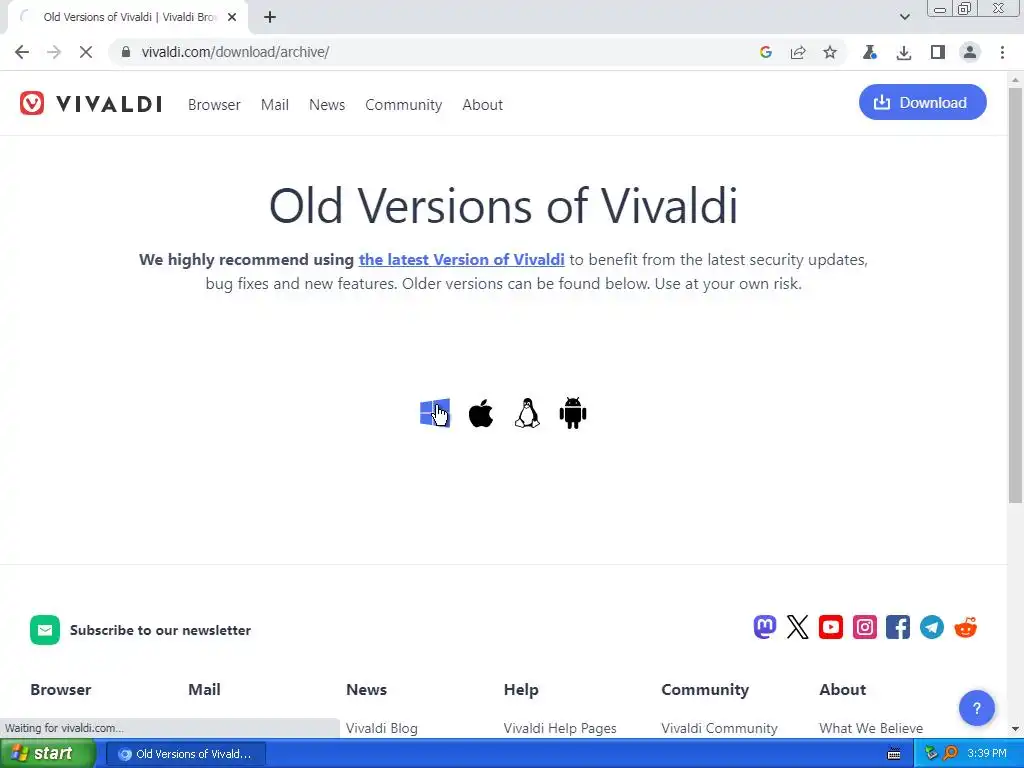Open the Community menu in header
The width and height of the screenshot is (1024, 768).
click(404, 104)
